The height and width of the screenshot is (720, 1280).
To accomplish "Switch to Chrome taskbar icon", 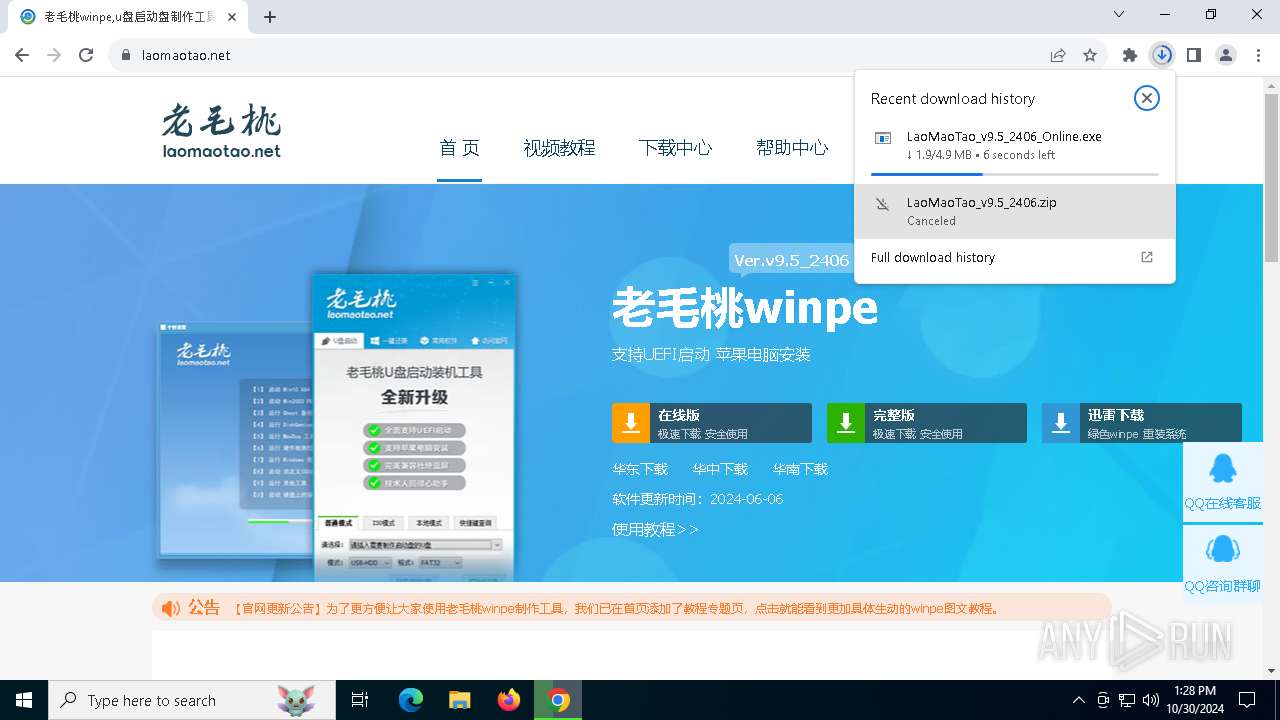I will coord(558,700).
